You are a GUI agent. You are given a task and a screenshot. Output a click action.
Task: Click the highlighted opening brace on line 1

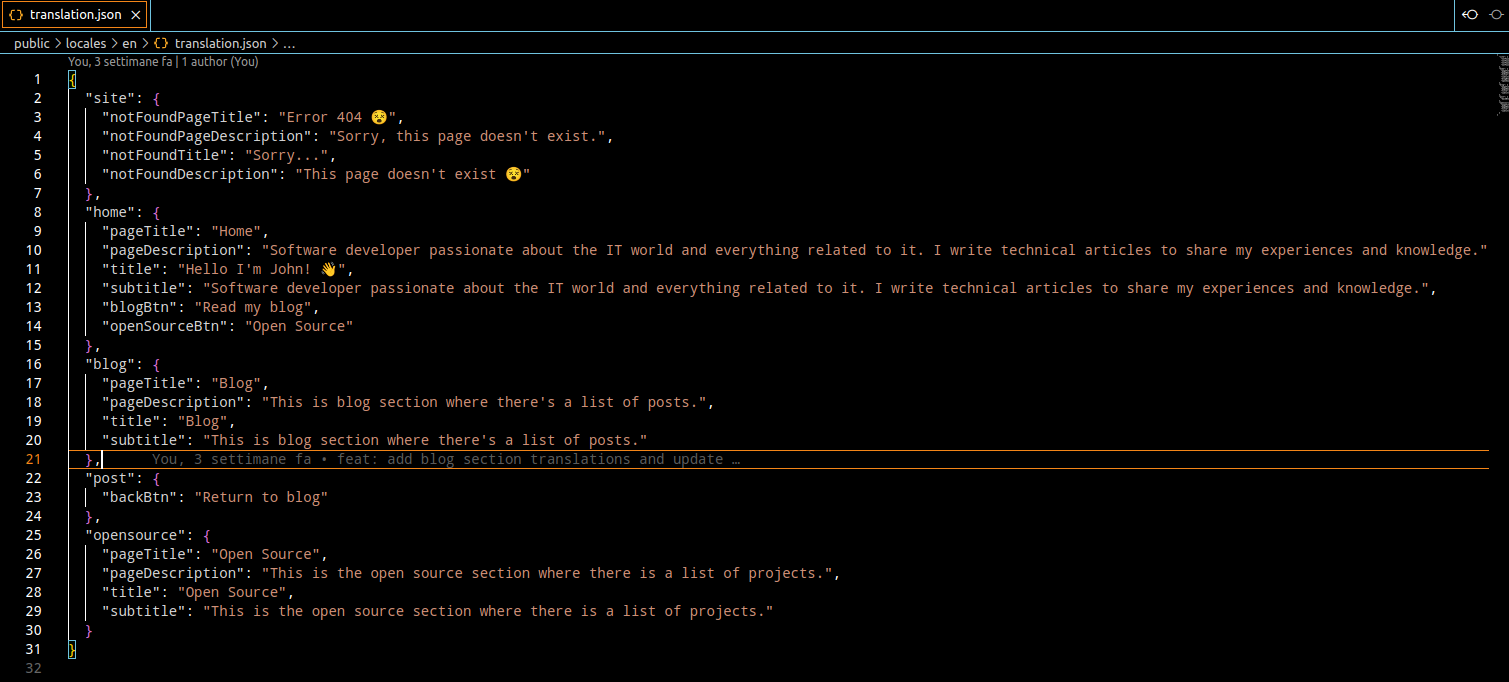coord(72,79)
